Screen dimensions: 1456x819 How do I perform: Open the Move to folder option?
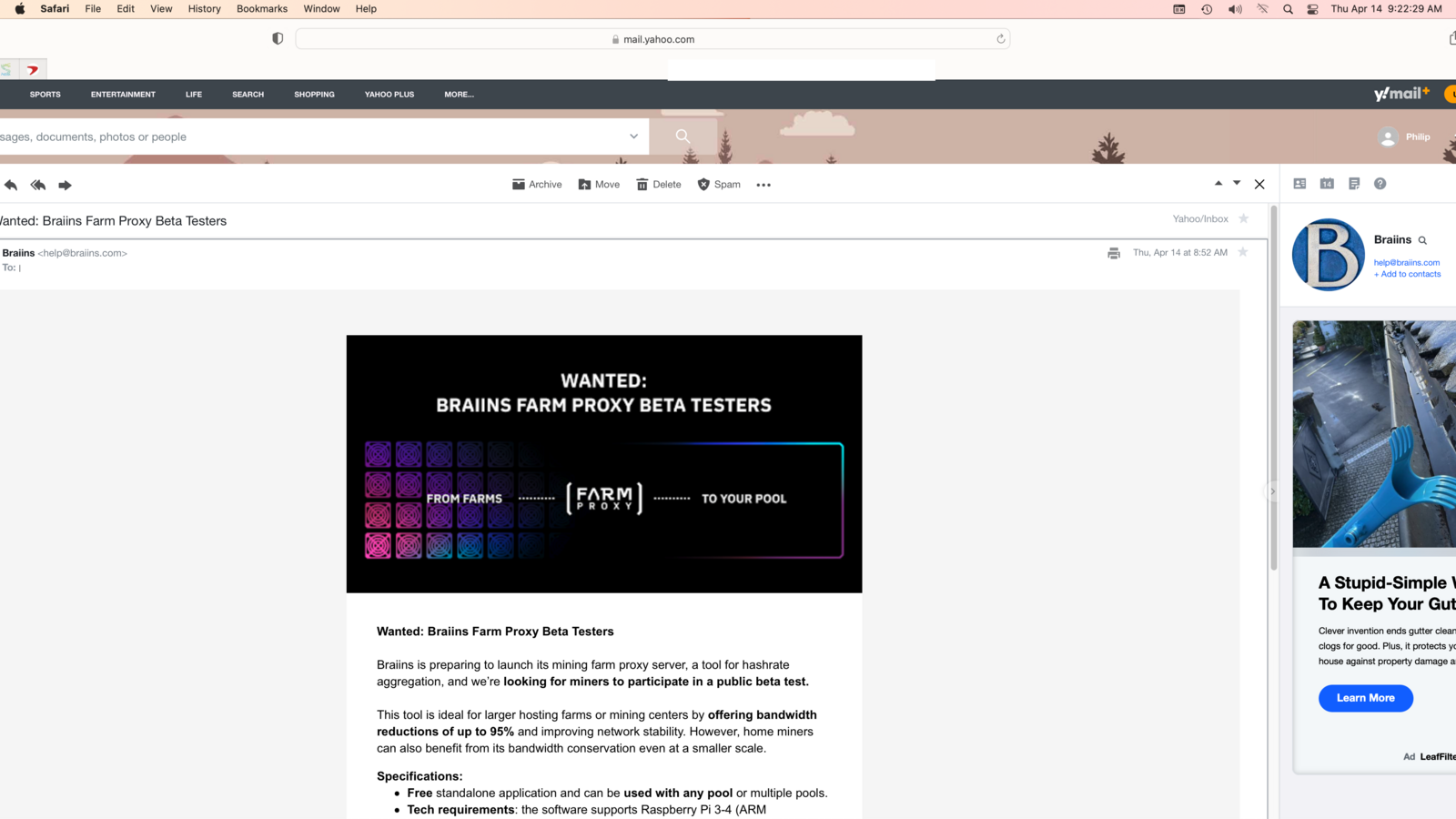tap(599, 185)
